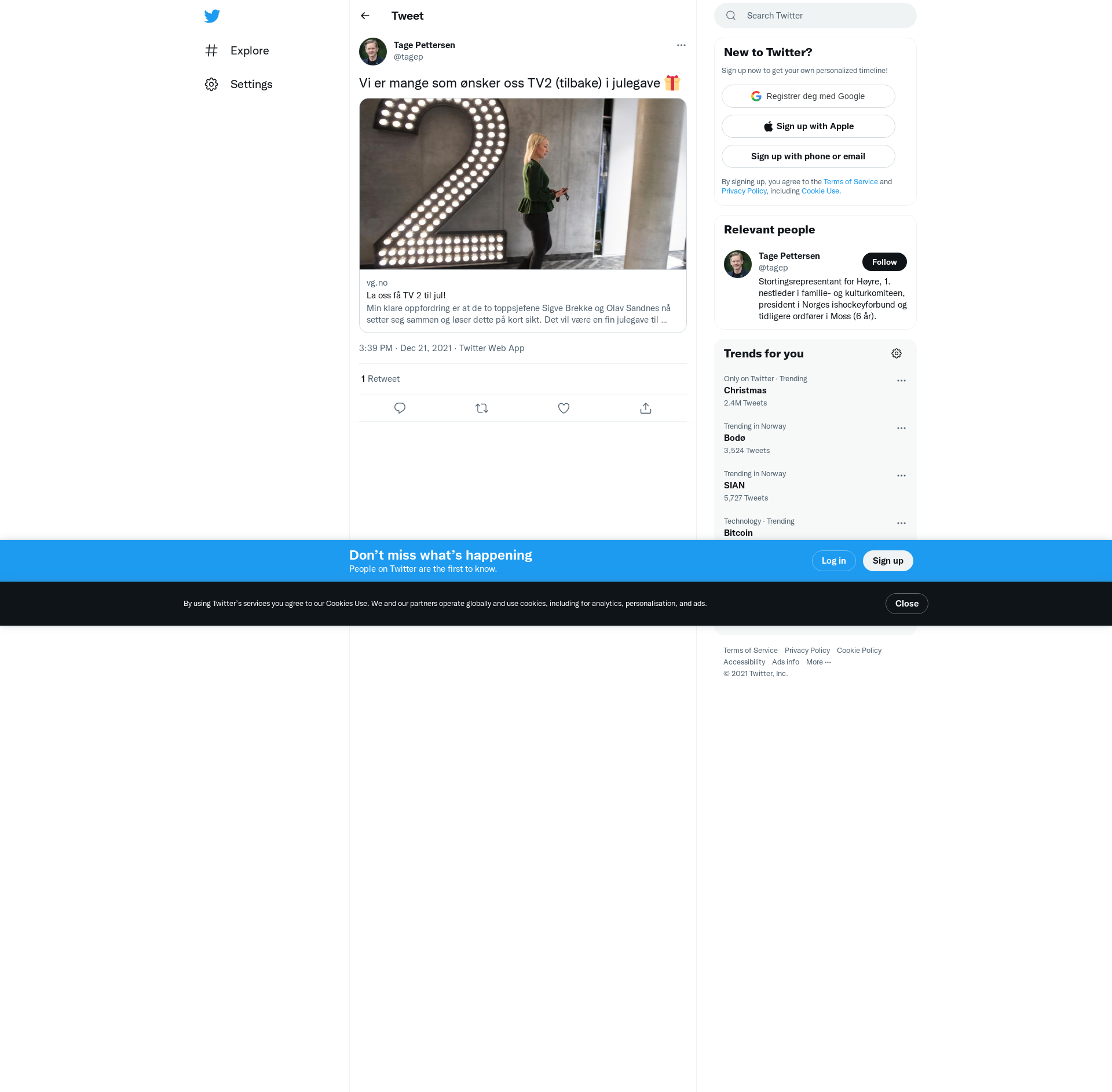This screenshot has width=1112, height=1092.
Task: View the 1 Retweet list
Action: pos(381,379)
